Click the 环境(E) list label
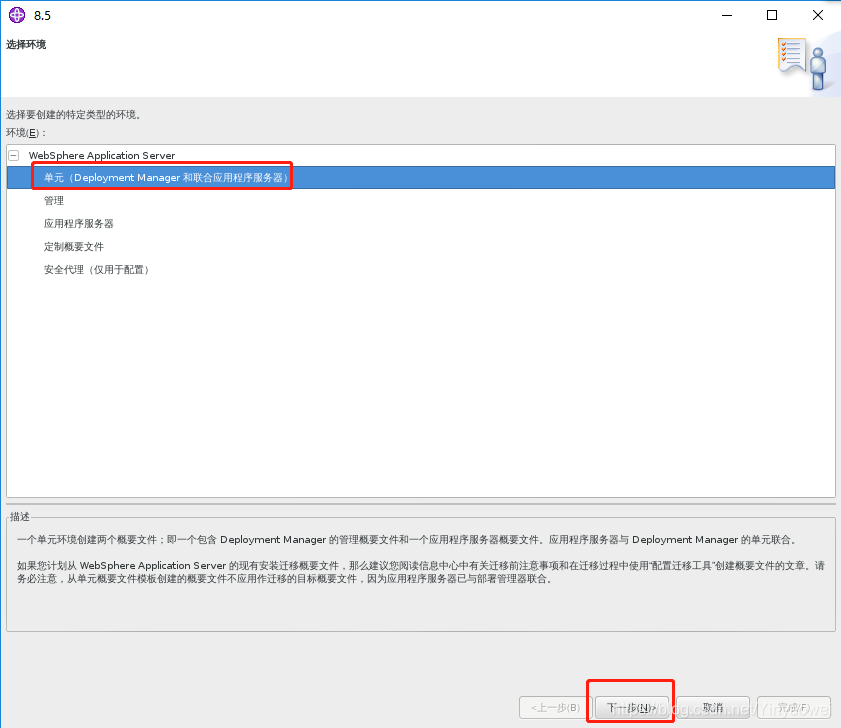The image size is (841, 728). click(x=26, y=133)
